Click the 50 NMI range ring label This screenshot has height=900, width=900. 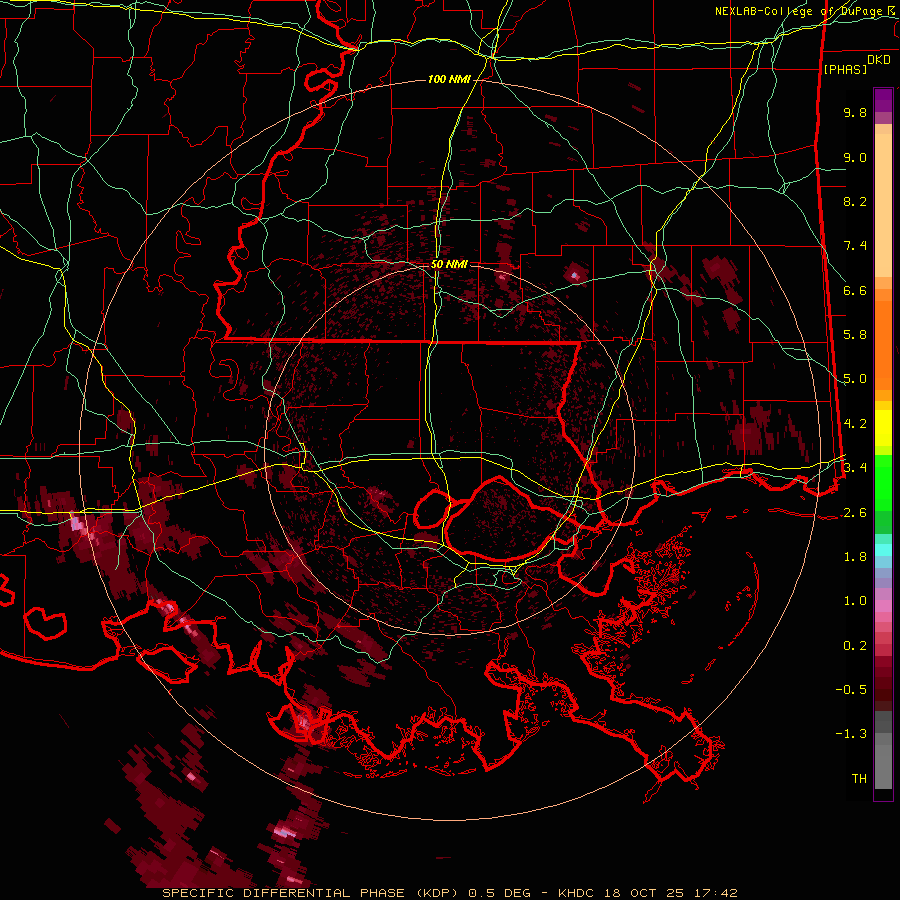tap(449, 264)
